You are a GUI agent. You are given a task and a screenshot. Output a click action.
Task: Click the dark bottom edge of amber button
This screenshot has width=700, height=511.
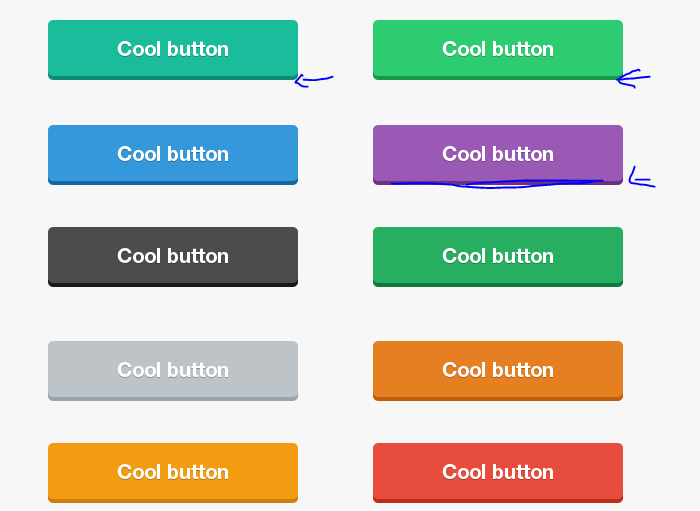click(172, 499)
